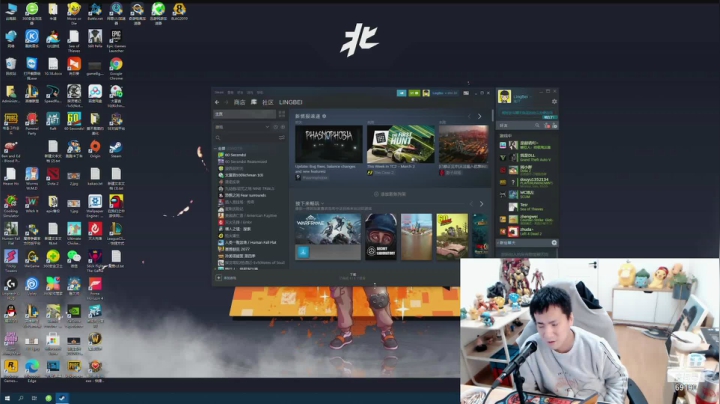Click the Steam icon in the taskbar
The width and height of the screenshot is (720, 404).
62,398
